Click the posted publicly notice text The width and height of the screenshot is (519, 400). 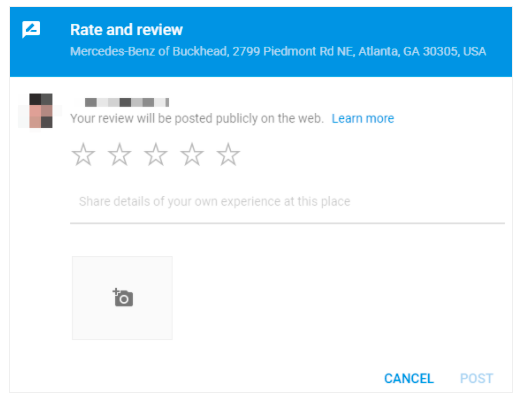click(197, 118)
